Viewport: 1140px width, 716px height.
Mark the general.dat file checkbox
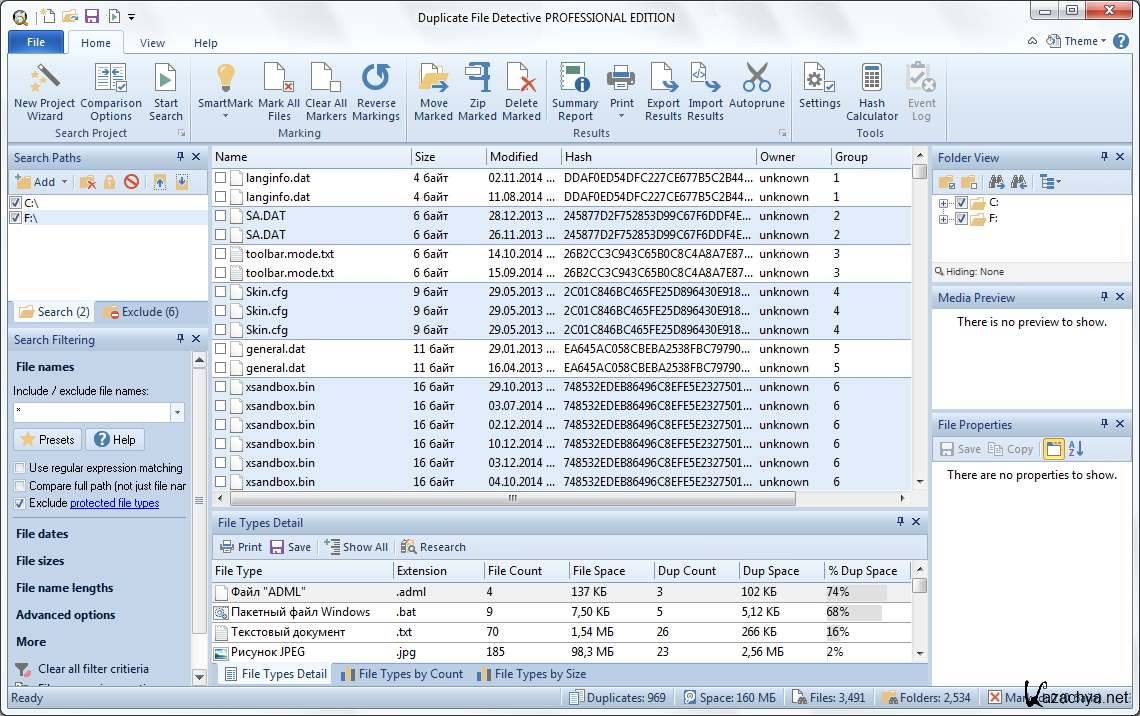pos(221,349)
